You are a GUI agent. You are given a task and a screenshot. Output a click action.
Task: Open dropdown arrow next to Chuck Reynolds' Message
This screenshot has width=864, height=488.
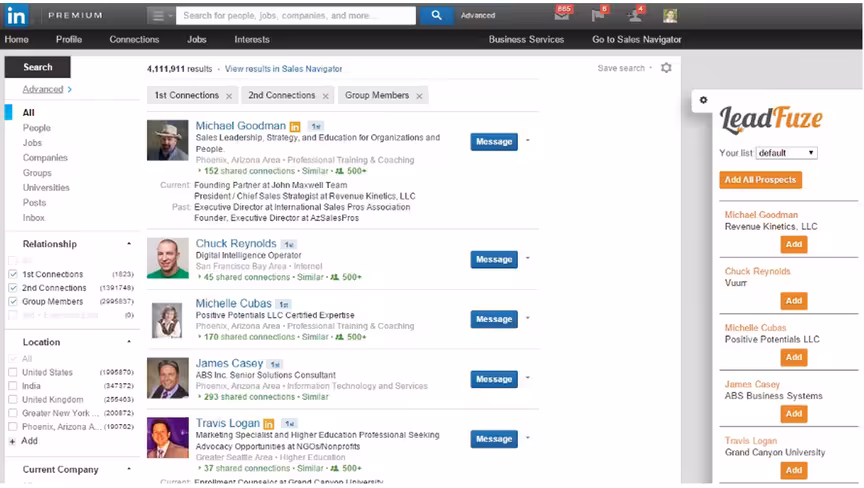[528, 258]
